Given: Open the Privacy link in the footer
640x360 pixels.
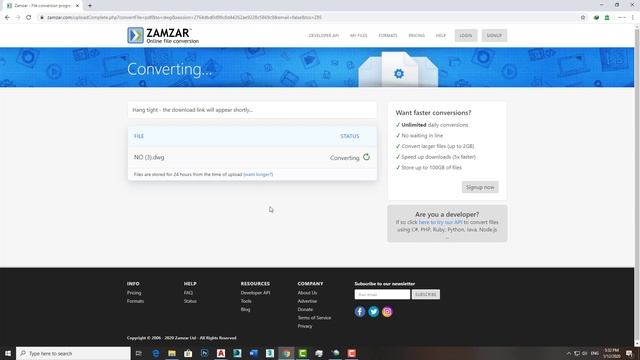Looking at the screenshot, I should [305, 326].
